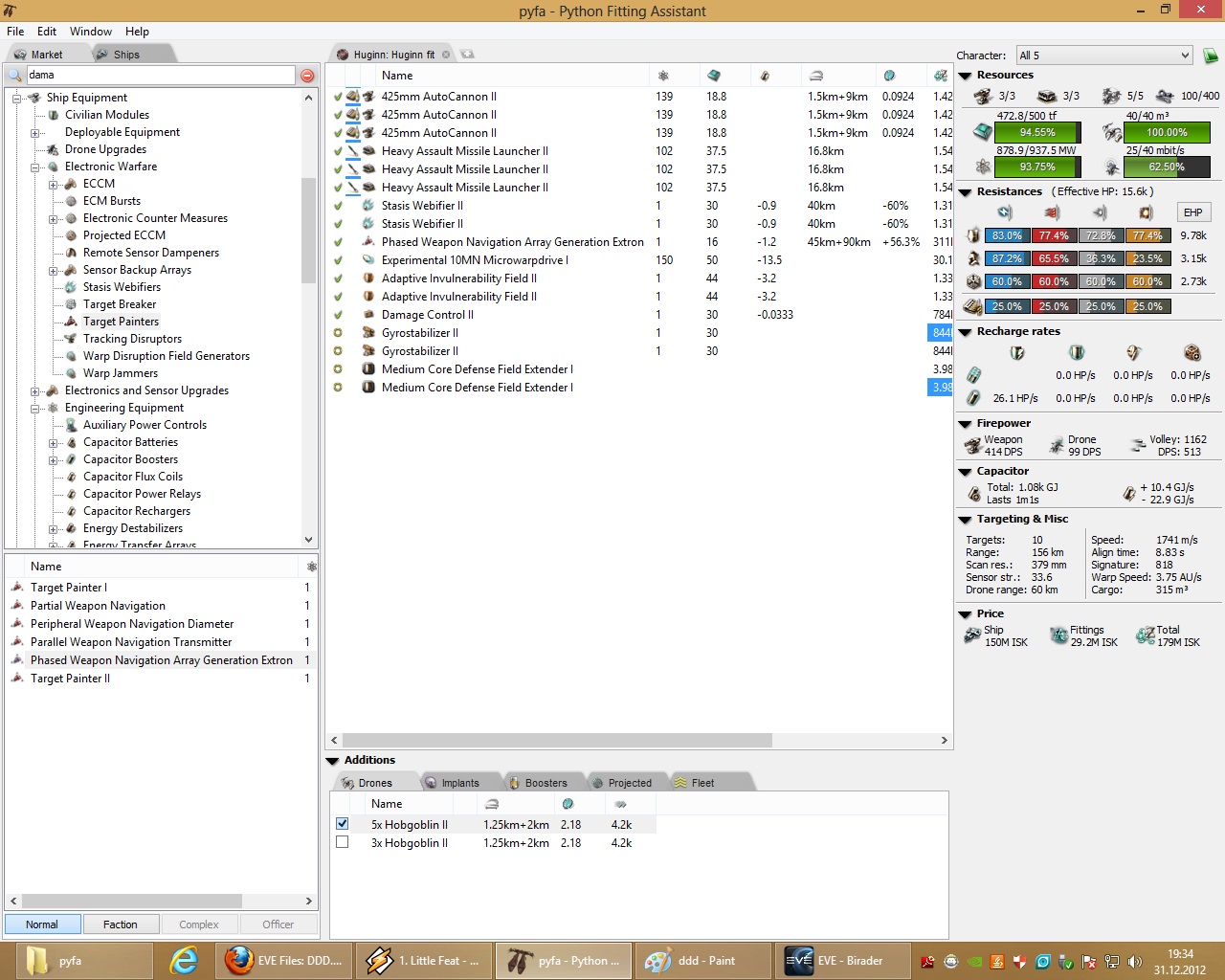The width and height of the screenshot is (1225, 980).
Task: Expand the Electronics and Sensor Upgrades node
Action: click(x=35, y=390)
